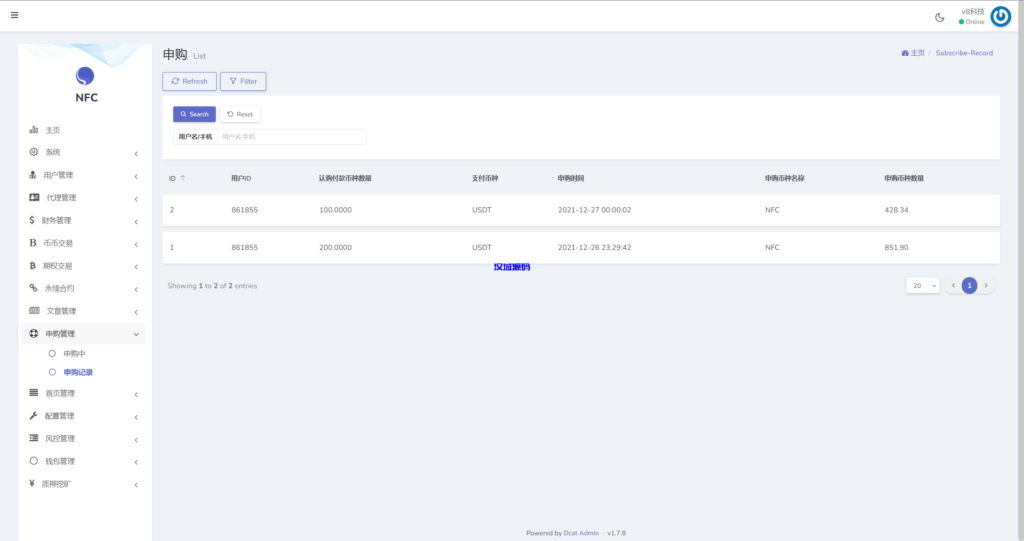This screenshot has height=541, width=1024.
Task: Sort table by ID column arrow
Action: click(x=182, y=178)
